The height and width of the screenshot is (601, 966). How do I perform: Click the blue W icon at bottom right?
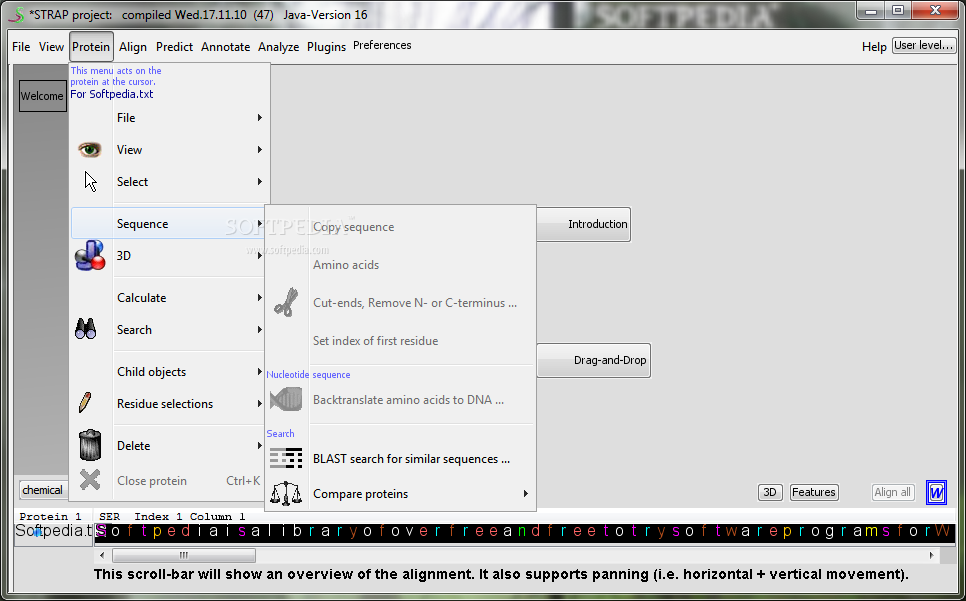[x=936, y=493]
